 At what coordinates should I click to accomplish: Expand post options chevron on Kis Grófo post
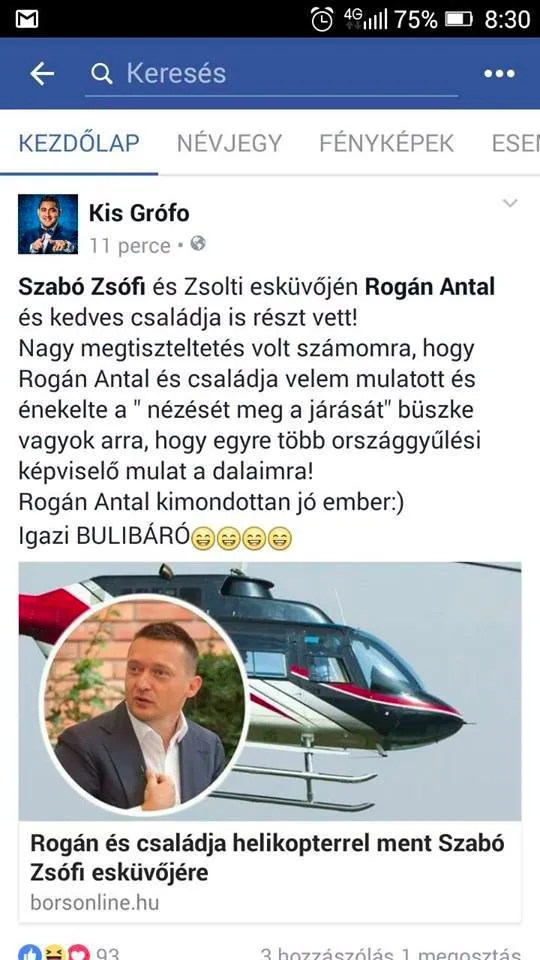click(x=510, y=203)
